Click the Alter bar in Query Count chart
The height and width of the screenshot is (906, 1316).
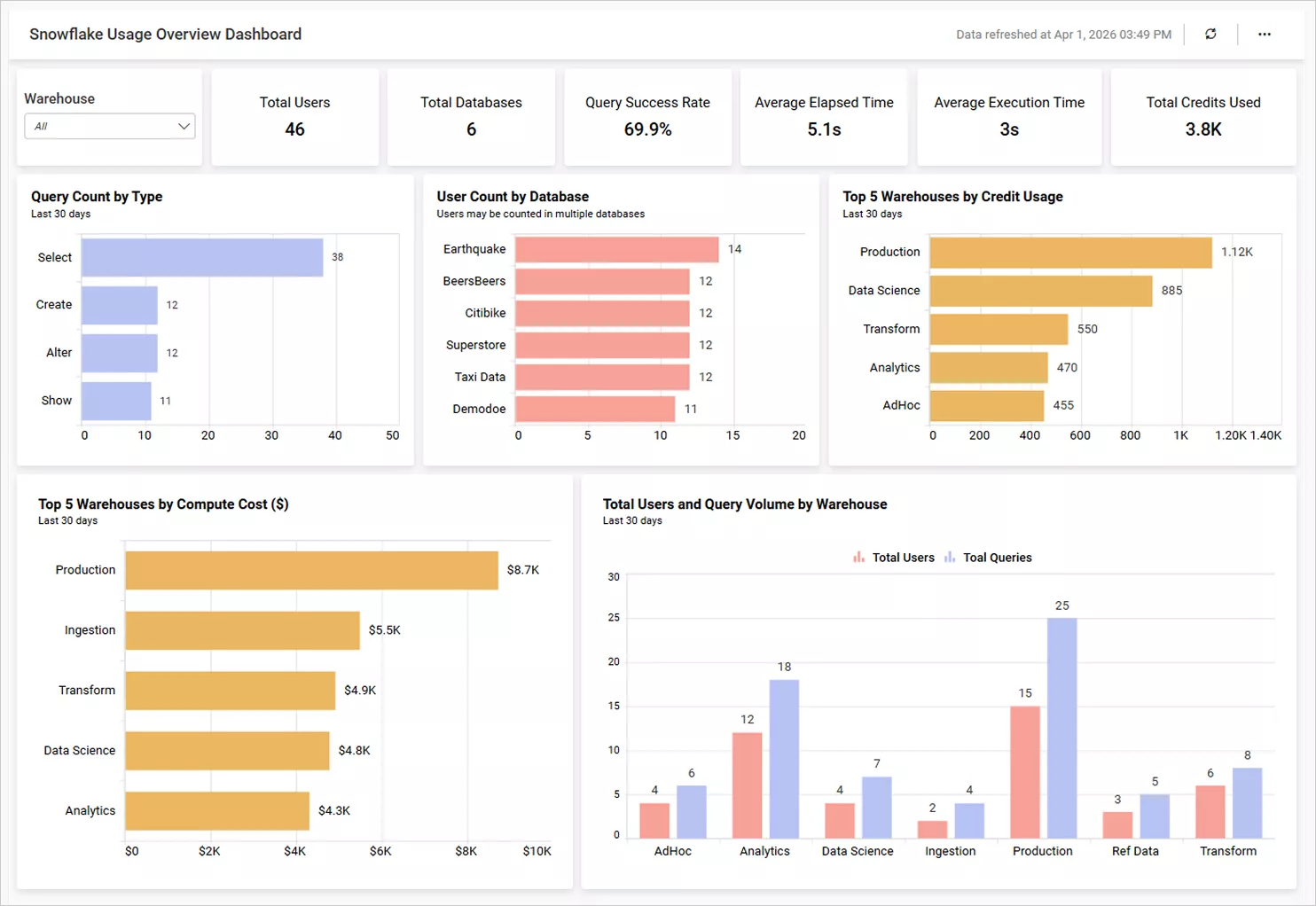click(x=120, y=353)
